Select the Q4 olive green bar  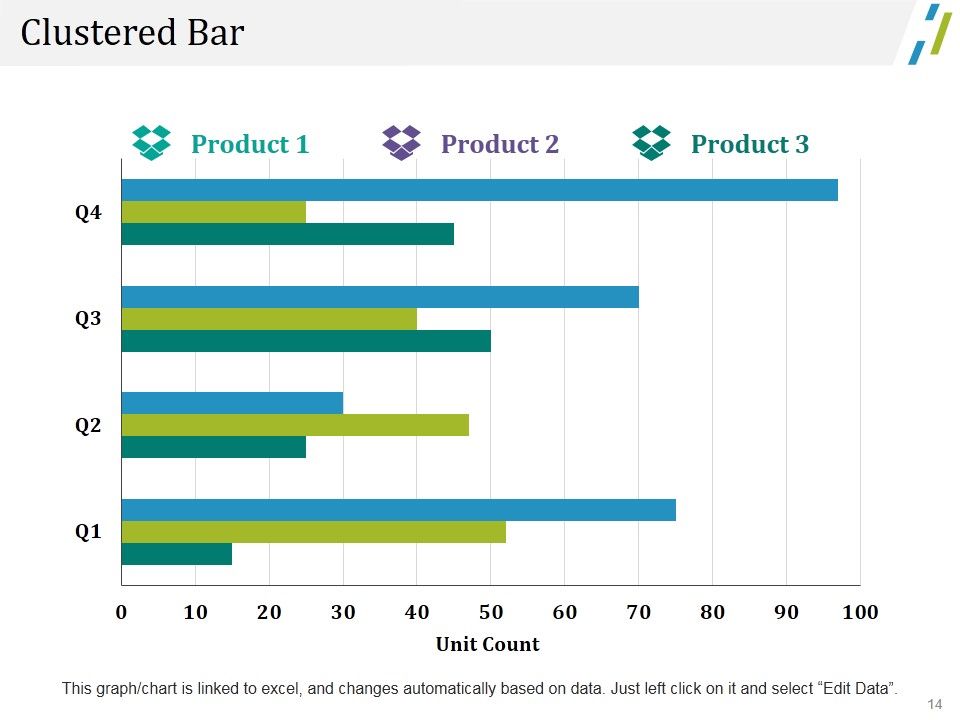[214, 212]
